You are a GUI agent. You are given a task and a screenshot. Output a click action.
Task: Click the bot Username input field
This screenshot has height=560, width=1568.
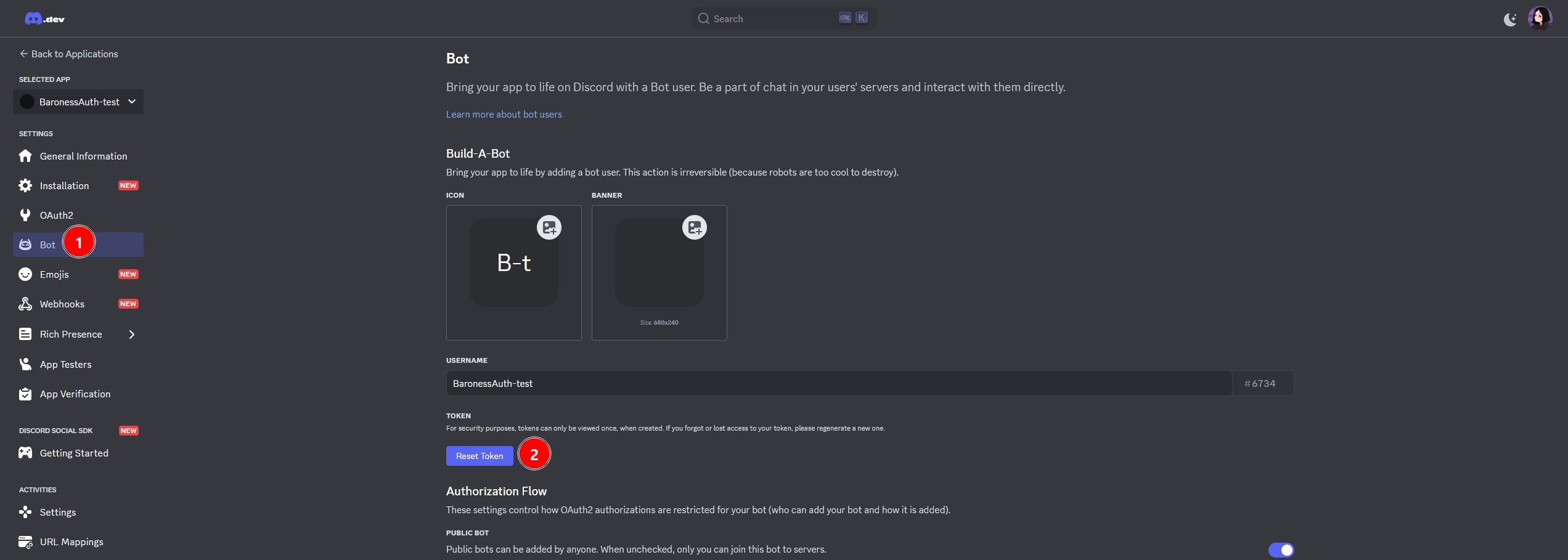[x=838, y=383]
